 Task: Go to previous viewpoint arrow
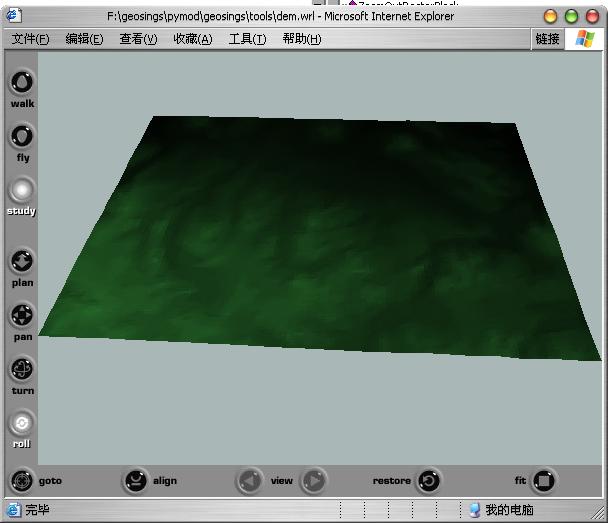click(x=250, y=481)
